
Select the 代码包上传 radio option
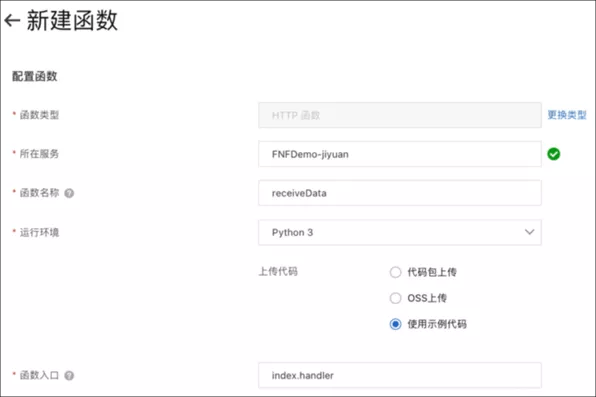[395, 272]
